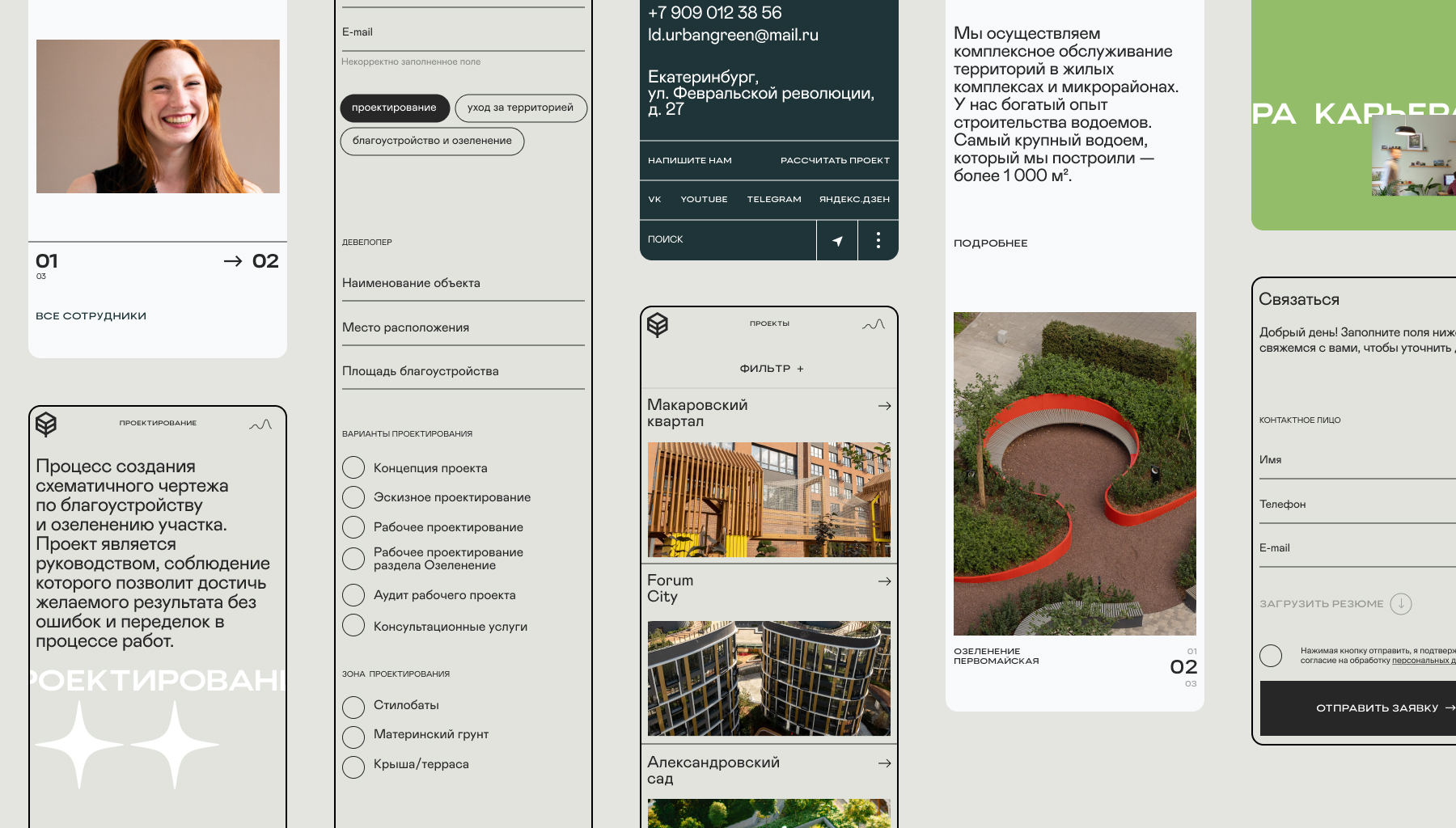Click the cube logo in Проекты header

(658, 324)
